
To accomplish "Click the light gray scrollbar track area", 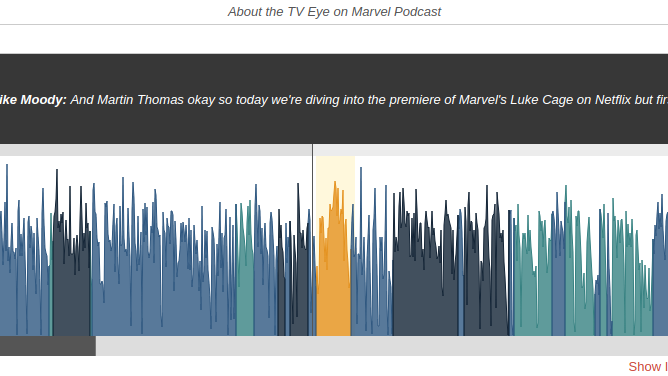I will point(382,346).
